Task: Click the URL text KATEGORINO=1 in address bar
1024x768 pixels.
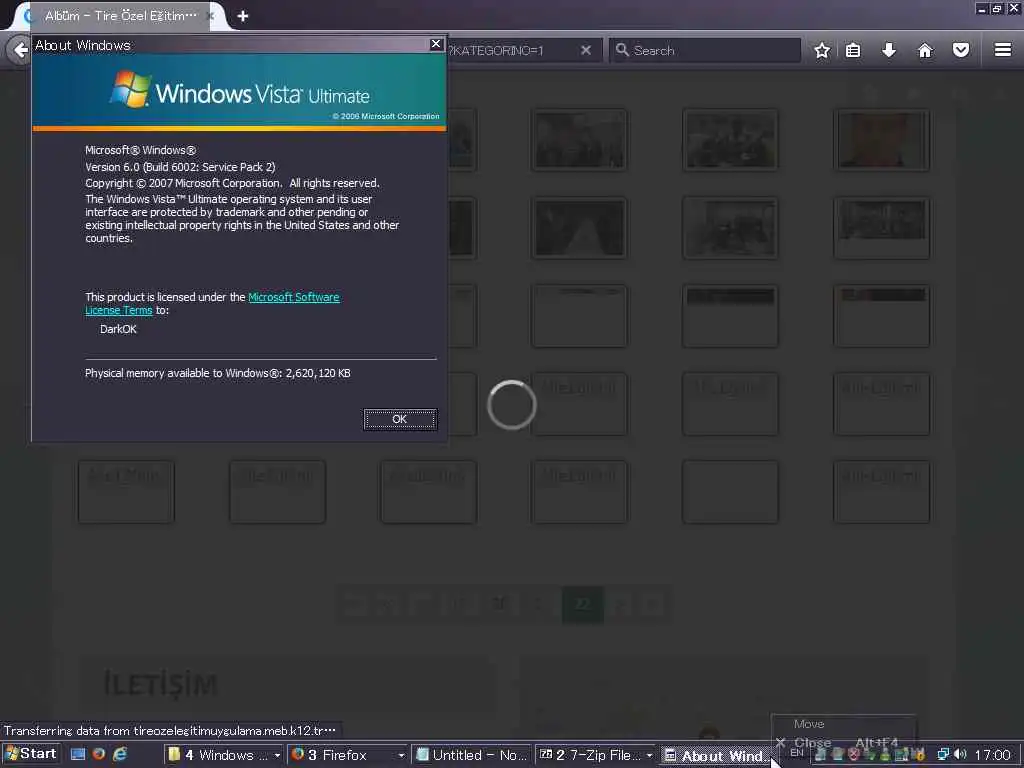Action: pos(496,50)
